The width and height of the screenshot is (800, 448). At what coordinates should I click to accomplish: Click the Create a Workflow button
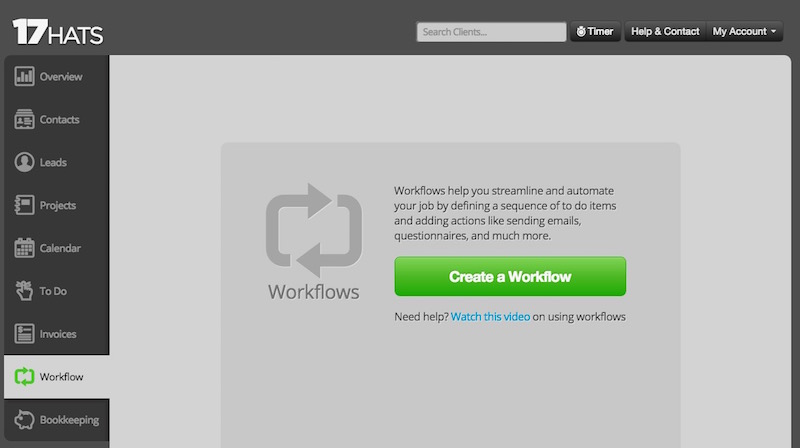(510, 277)
